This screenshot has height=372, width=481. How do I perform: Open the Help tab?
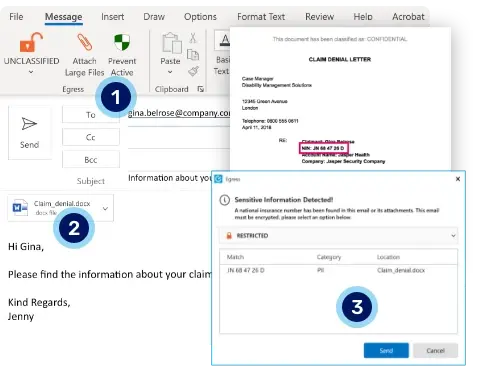point(363,17)
